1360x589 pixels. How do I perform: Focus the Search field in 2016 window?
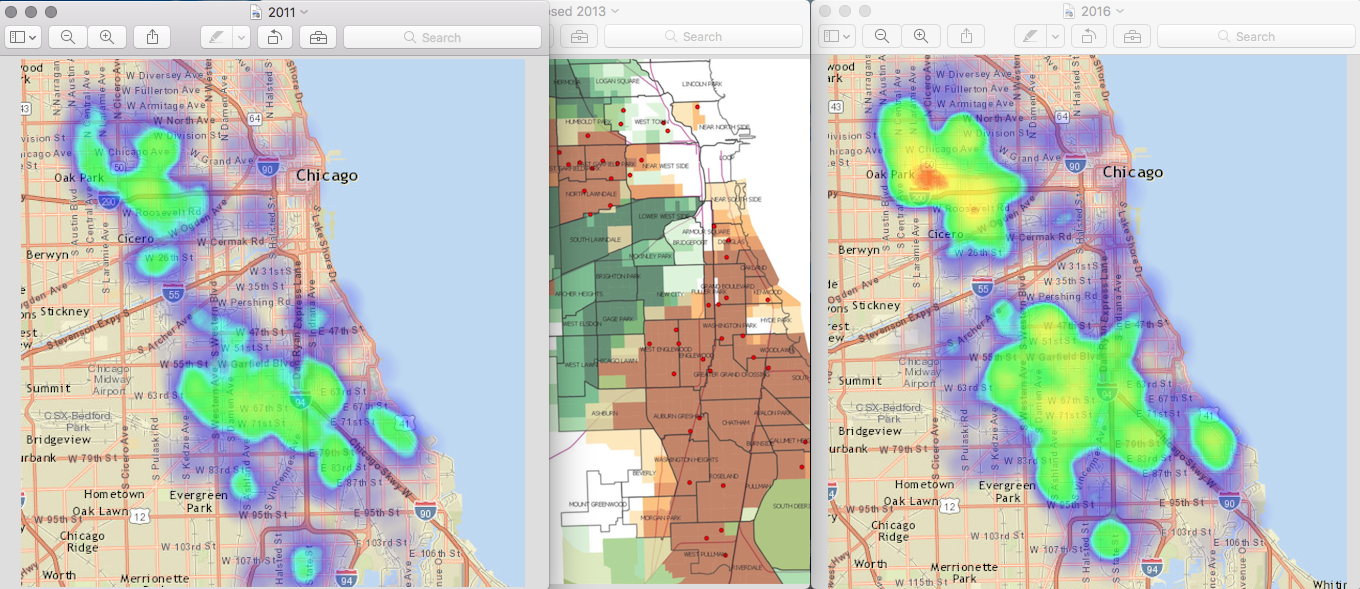[x=1256, y=36]
